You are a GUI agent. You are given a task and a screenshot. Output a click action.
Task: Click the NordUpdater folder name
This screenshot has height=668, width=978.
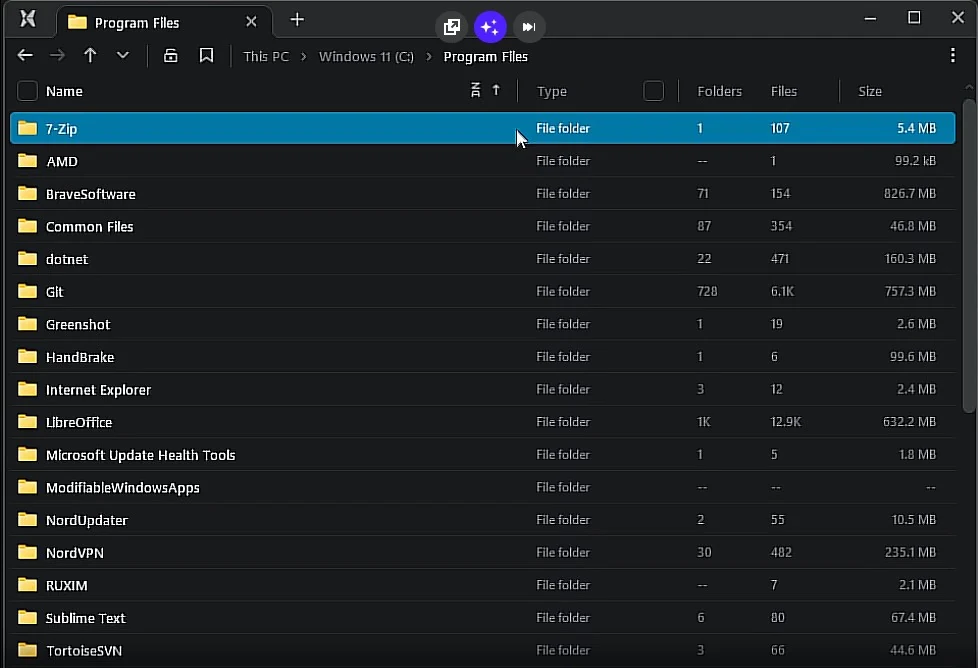87,520
